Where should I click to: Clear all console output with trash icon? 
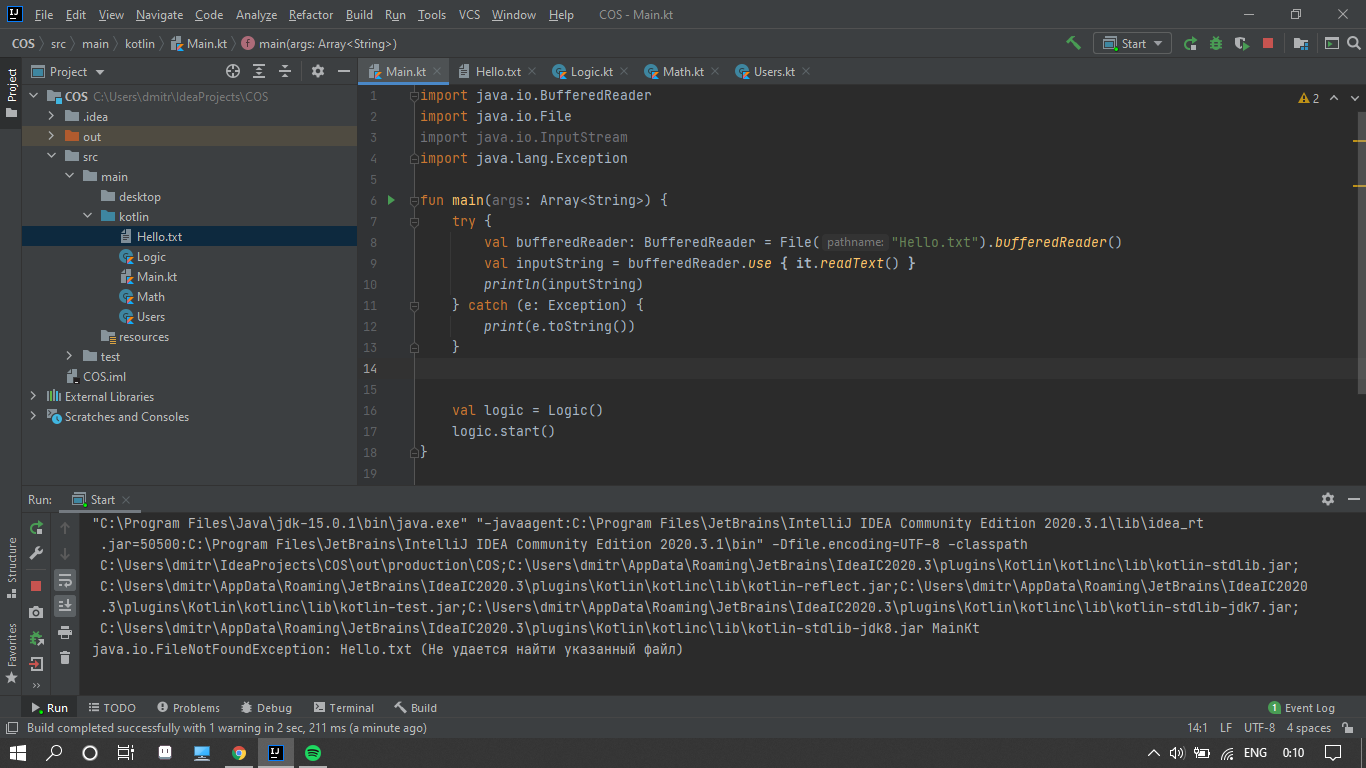(65, 657)
